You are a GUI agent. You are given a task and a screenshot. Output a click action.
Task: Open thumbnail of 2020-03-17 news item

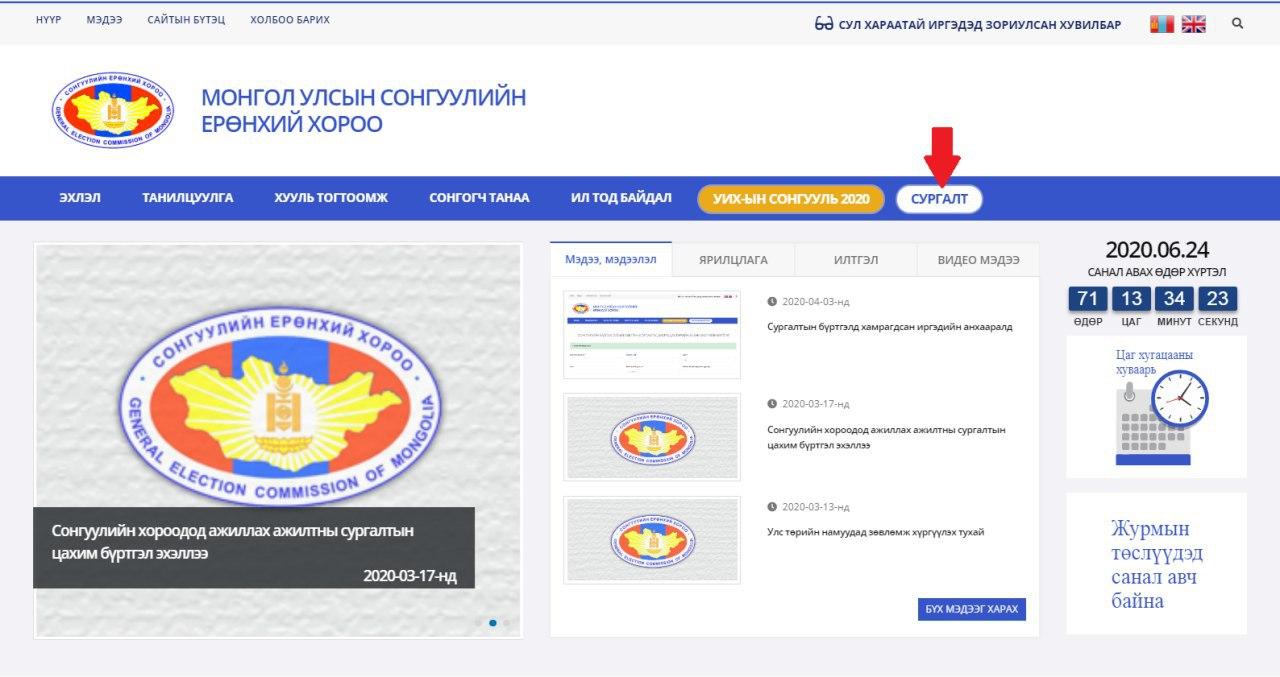pyautogui.click(x=652, y=437)
